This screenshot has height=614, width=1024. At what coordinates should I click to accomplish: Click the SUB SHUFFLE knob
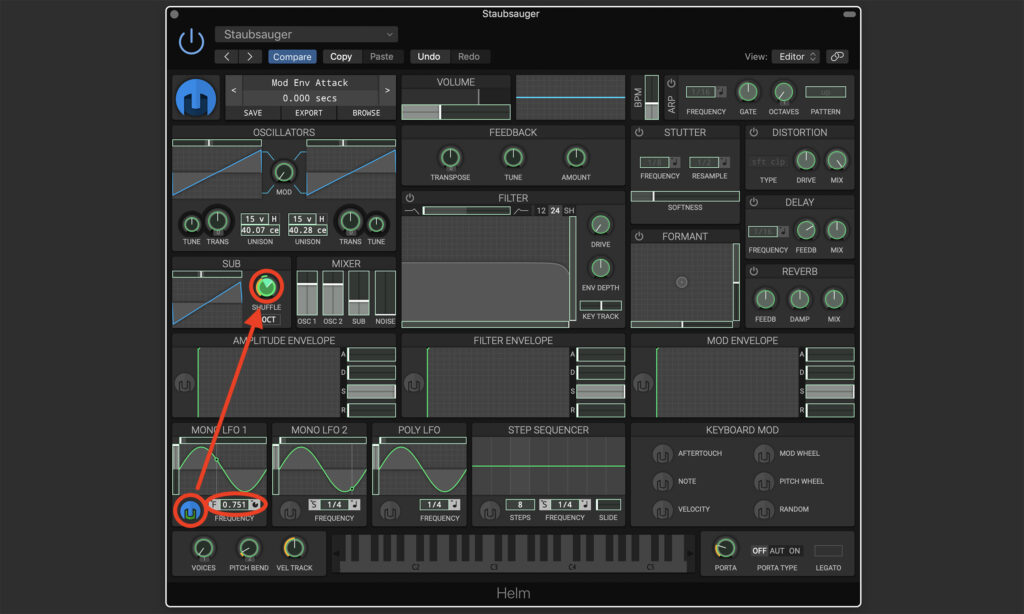point(266,287)
